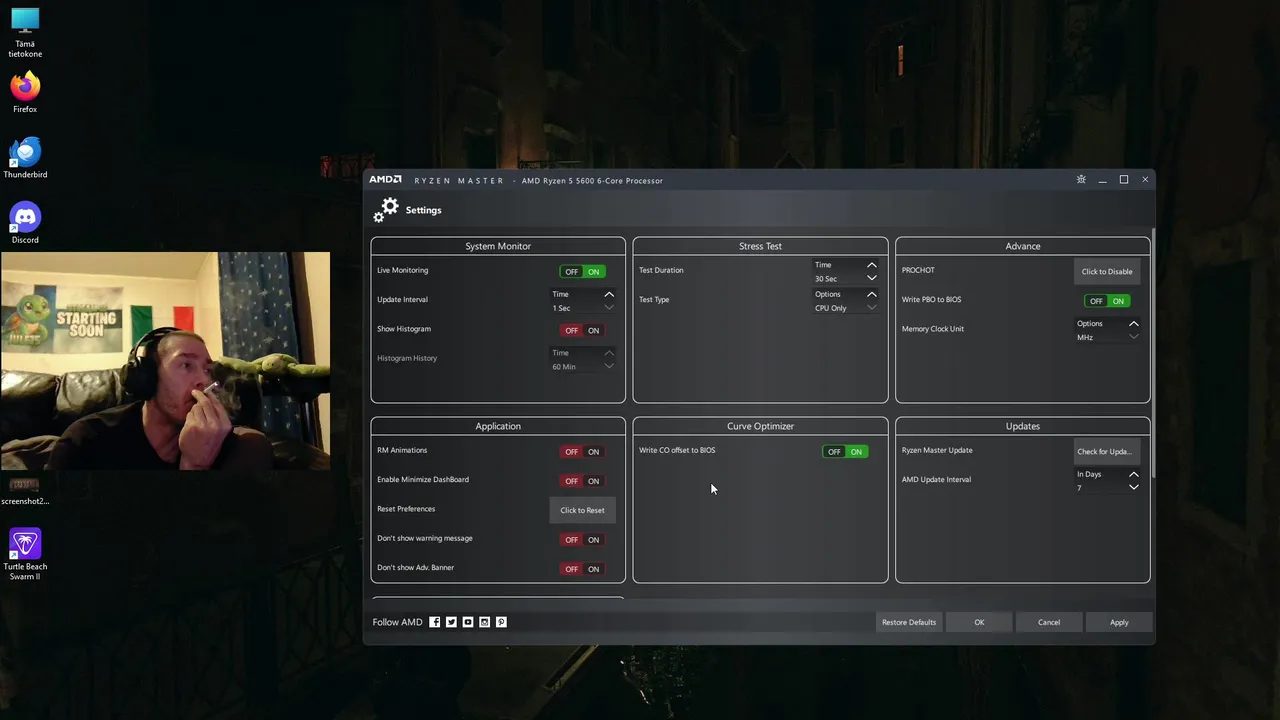Click the Application panel header
1280x720 pixels.
(498, 426)
